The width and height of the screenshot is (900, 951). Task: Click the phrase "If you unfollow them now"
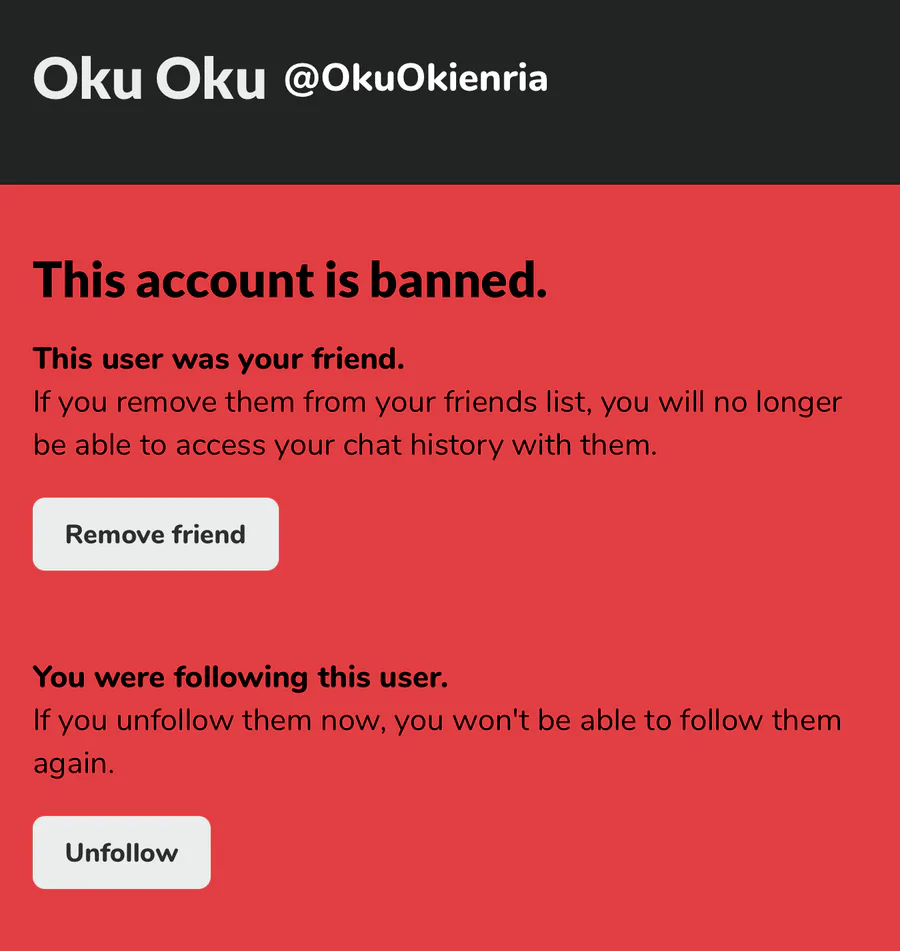[x=207, y=720]
